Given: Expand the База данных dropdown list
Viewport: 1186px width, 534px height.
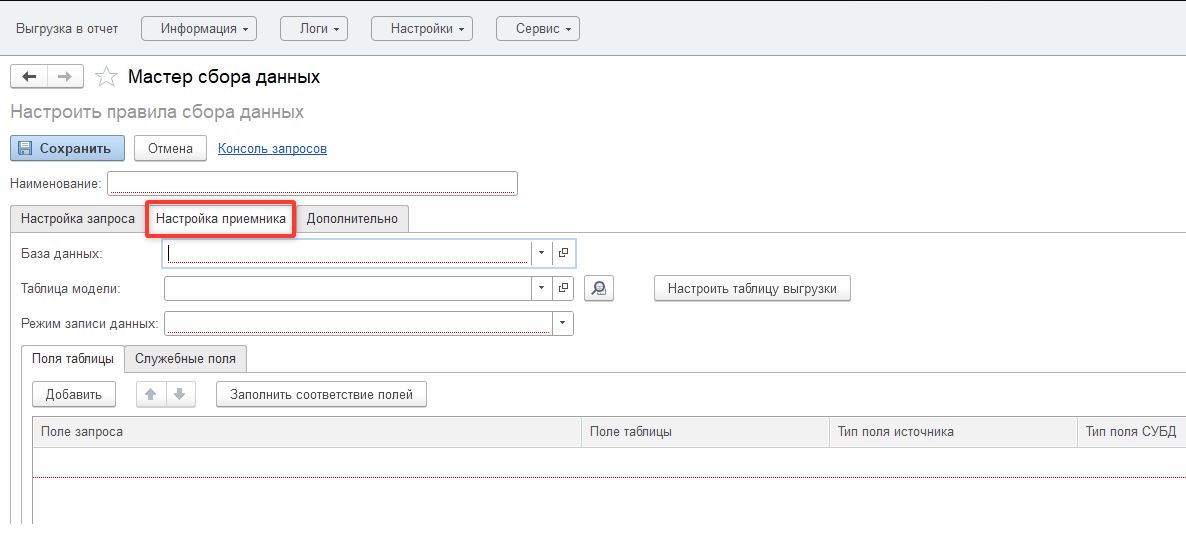Looking at the screenshot, I should coord(541,253).
